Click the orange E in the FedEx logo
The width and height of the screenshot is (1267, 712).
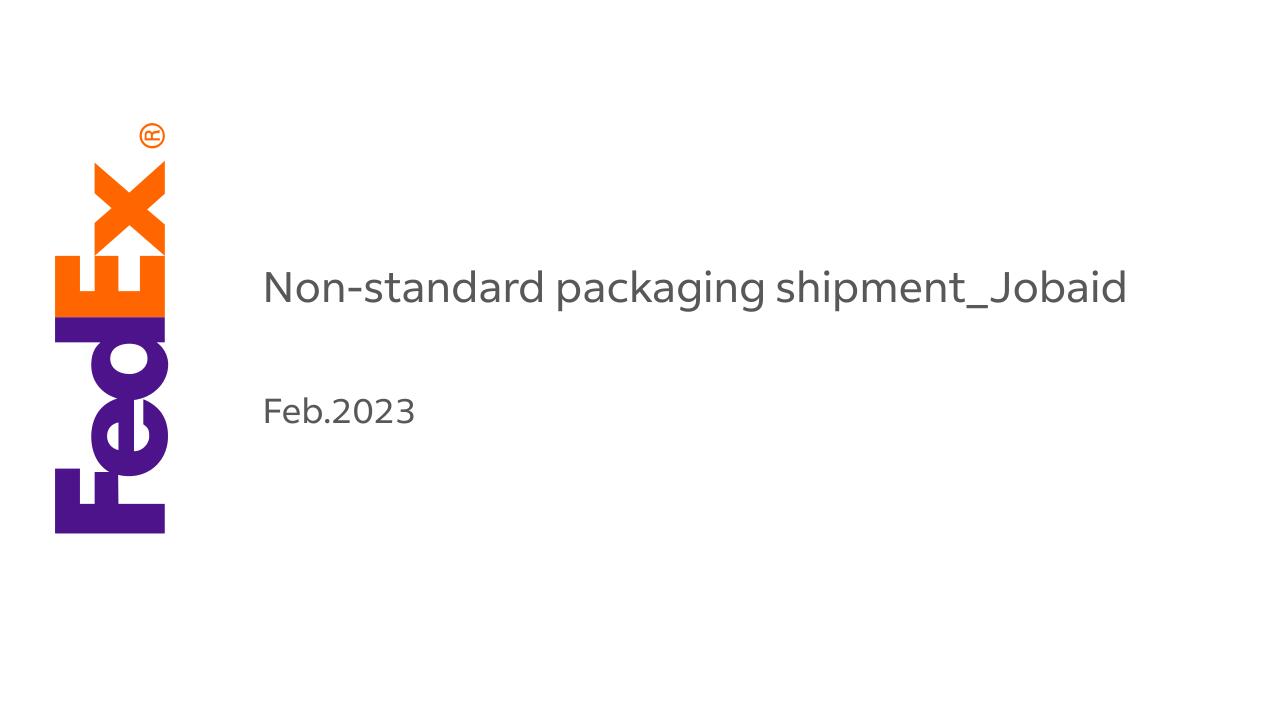tap(110, 287)
